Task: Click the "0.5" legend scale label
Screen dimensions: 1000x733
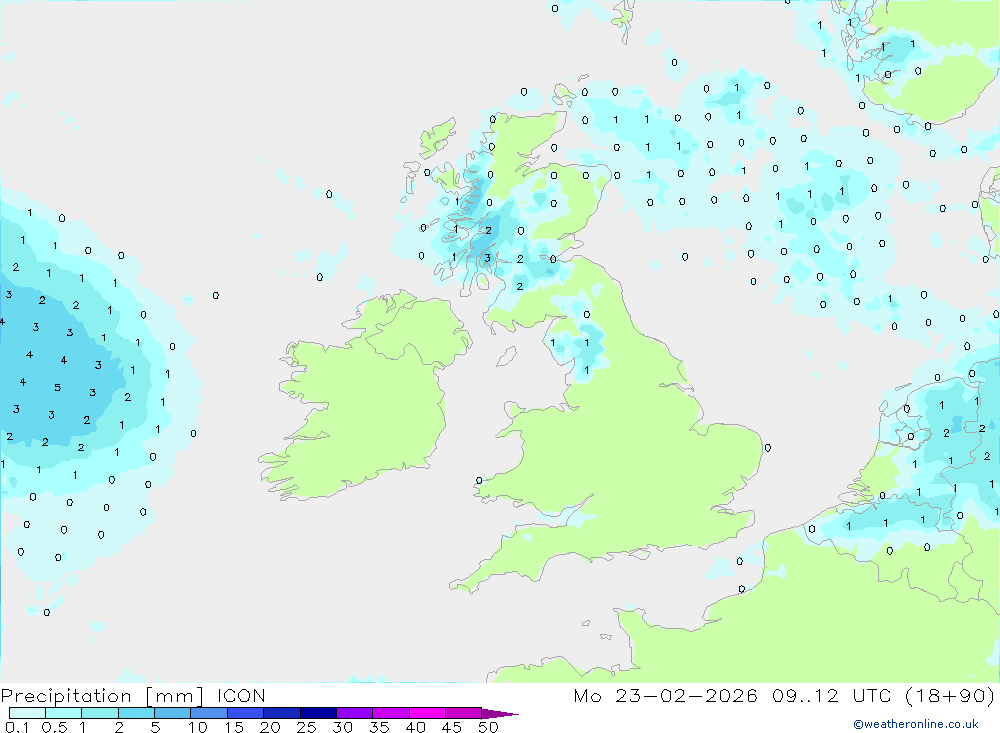Action: pyautogui.click(x=54, y=727)
